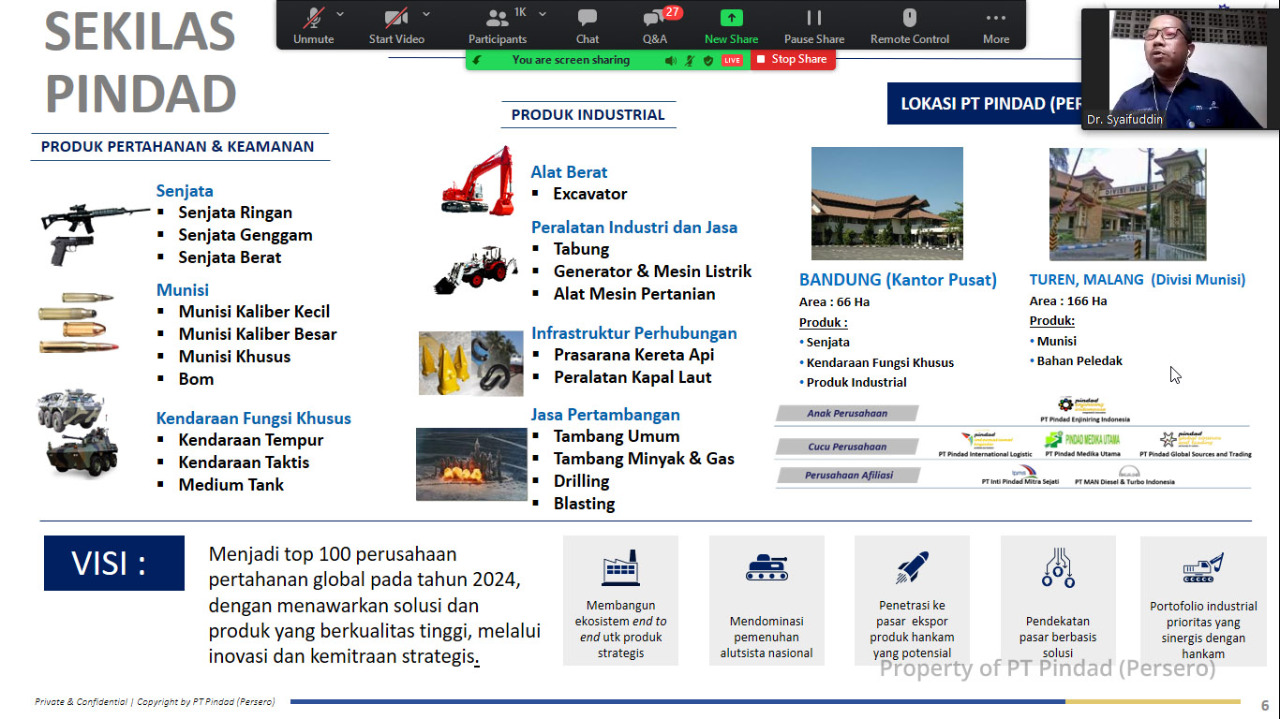Open Q&A with 27 notifications

[x=655, y=24]
